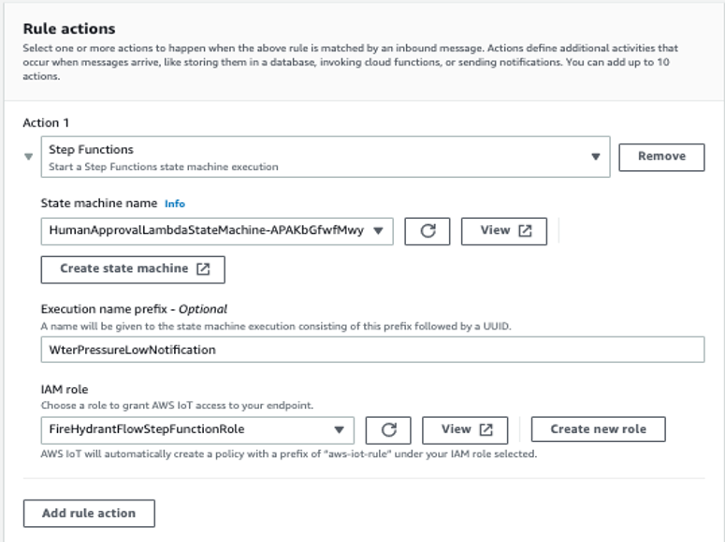725x543 pixels.
Task: Collapse the Action 1 section triangle
Action: 28,157
